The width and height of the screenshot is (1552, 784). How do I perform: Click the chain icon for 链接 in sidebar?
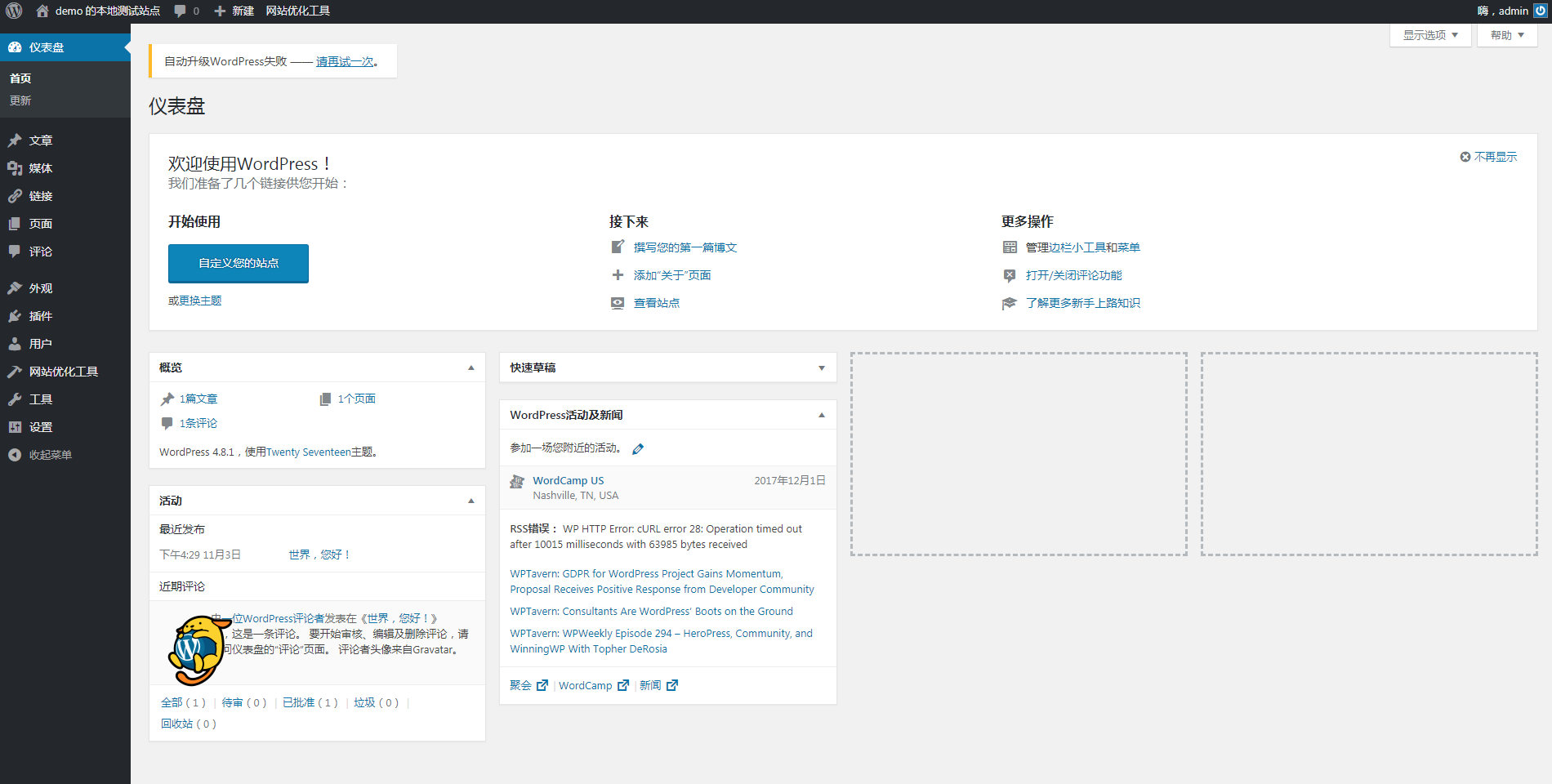pos(15,196)
